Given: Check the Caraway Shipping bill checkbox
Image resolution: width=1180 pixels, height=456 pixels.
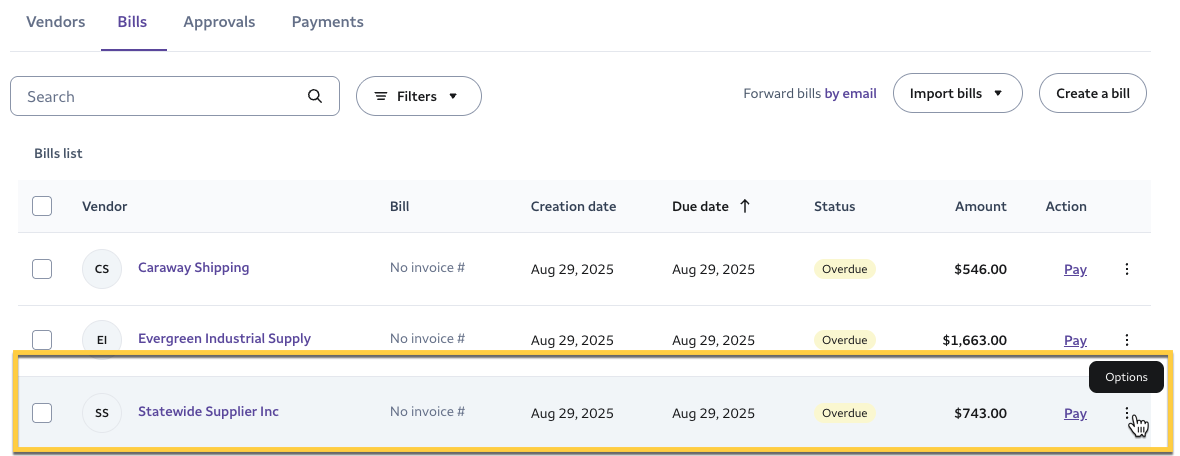Looking at the screenshot, I should 42,269.
